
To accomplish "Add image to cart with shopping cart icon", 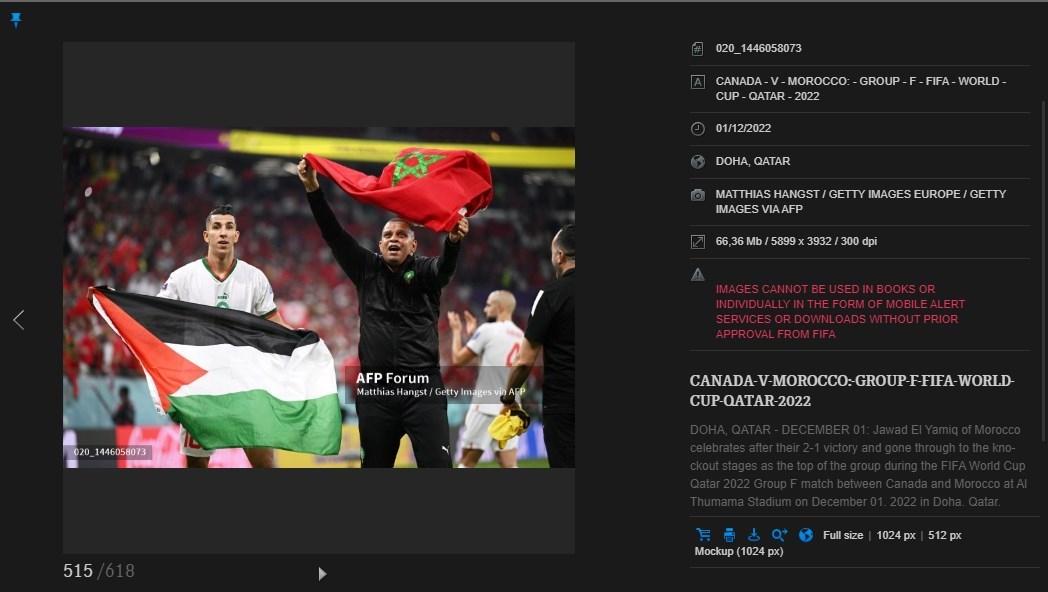I will point(703,535).
